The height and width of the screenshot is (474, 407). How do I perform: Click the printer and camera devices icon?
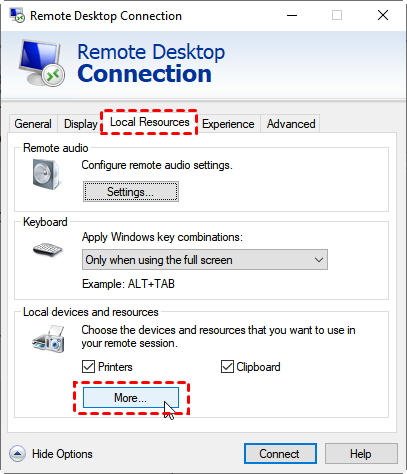pyautogui.click(x=49, y=339)
